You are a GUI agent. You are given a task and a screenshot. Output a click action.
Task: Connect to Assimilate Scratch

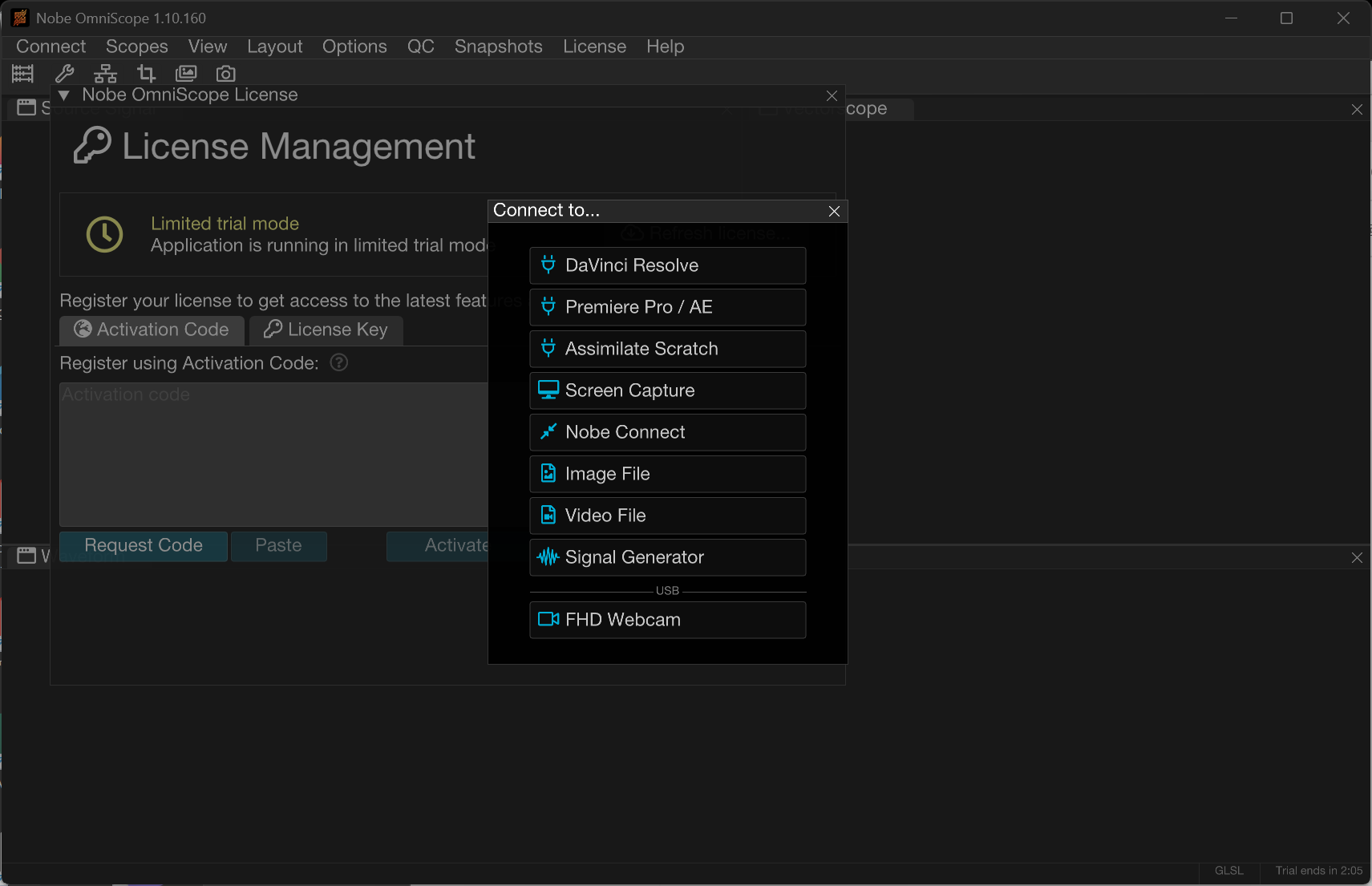(667, 349)
